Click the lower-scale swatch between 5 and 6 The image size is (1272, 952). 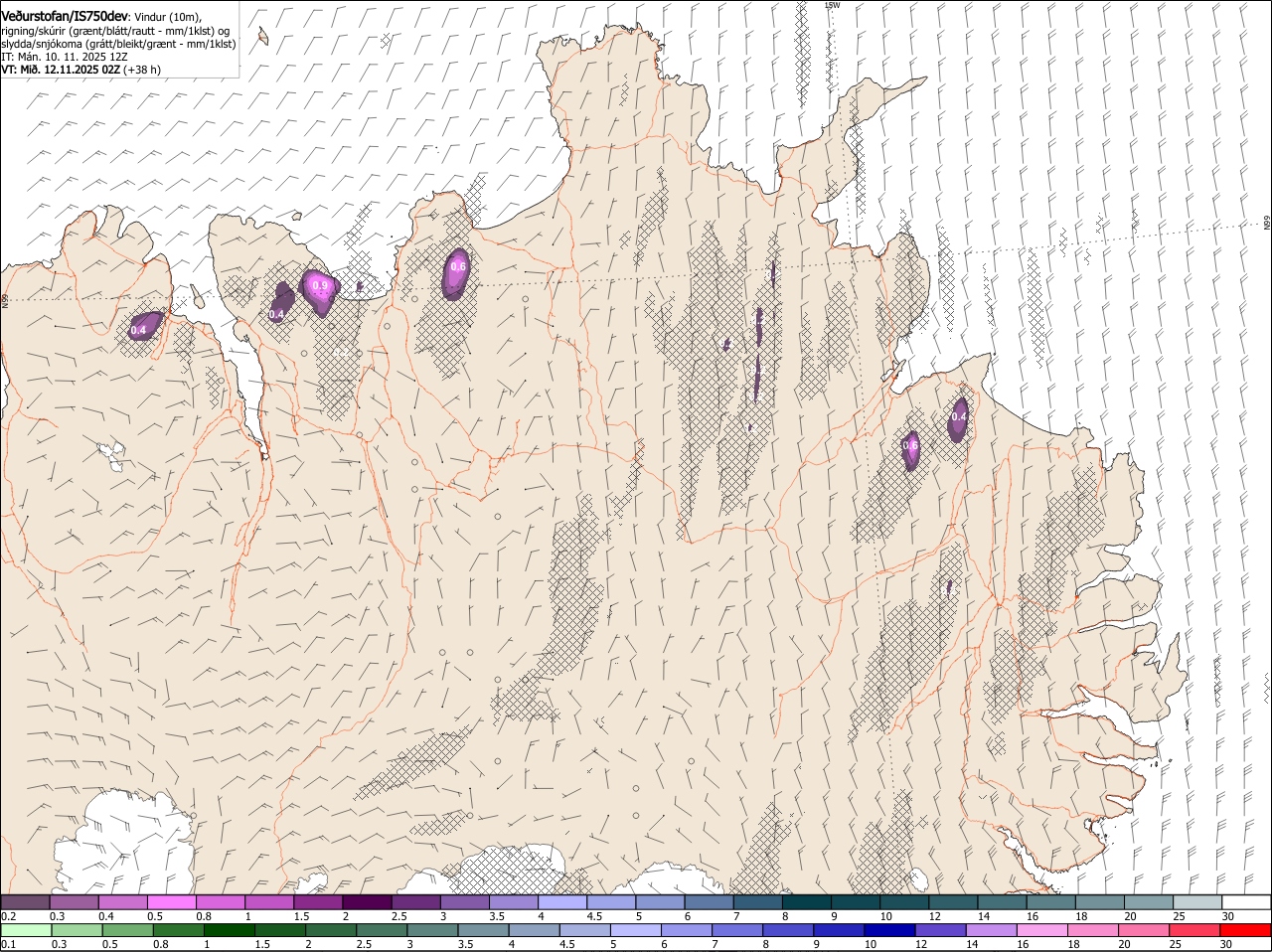click(x=636, y=930)
